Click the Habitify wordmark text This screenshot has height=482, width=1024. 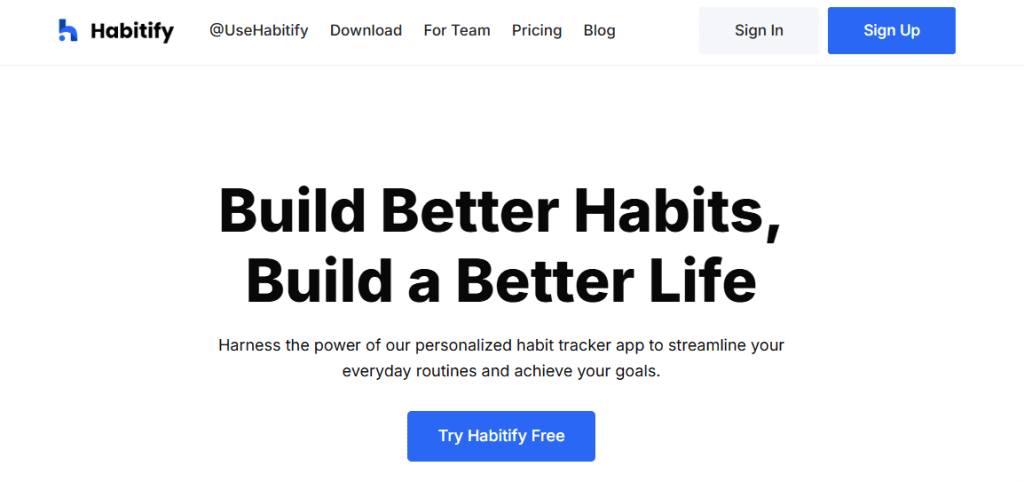(x=131, y=31)
